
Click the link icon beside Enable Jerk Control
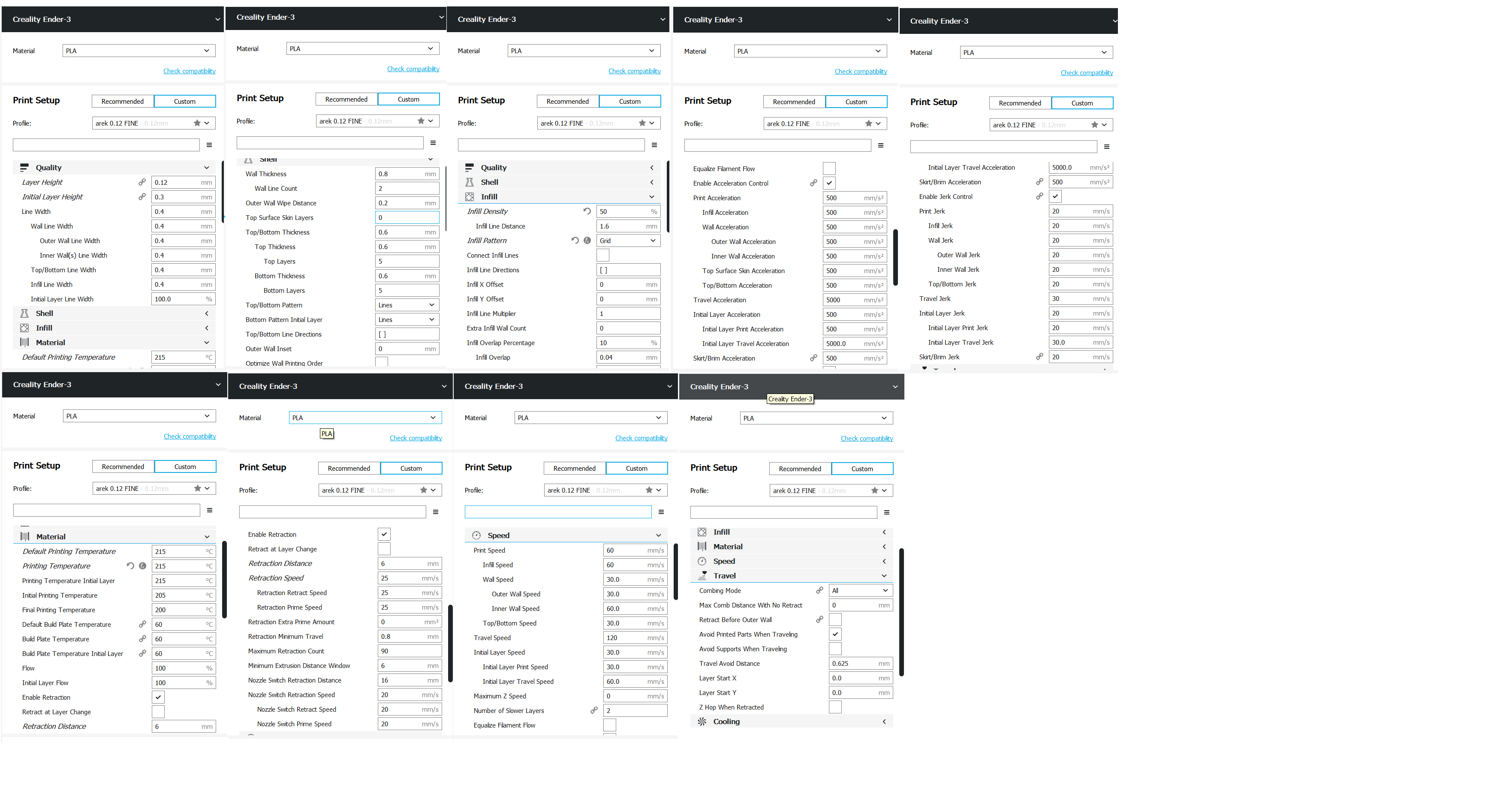point(1039,196)
